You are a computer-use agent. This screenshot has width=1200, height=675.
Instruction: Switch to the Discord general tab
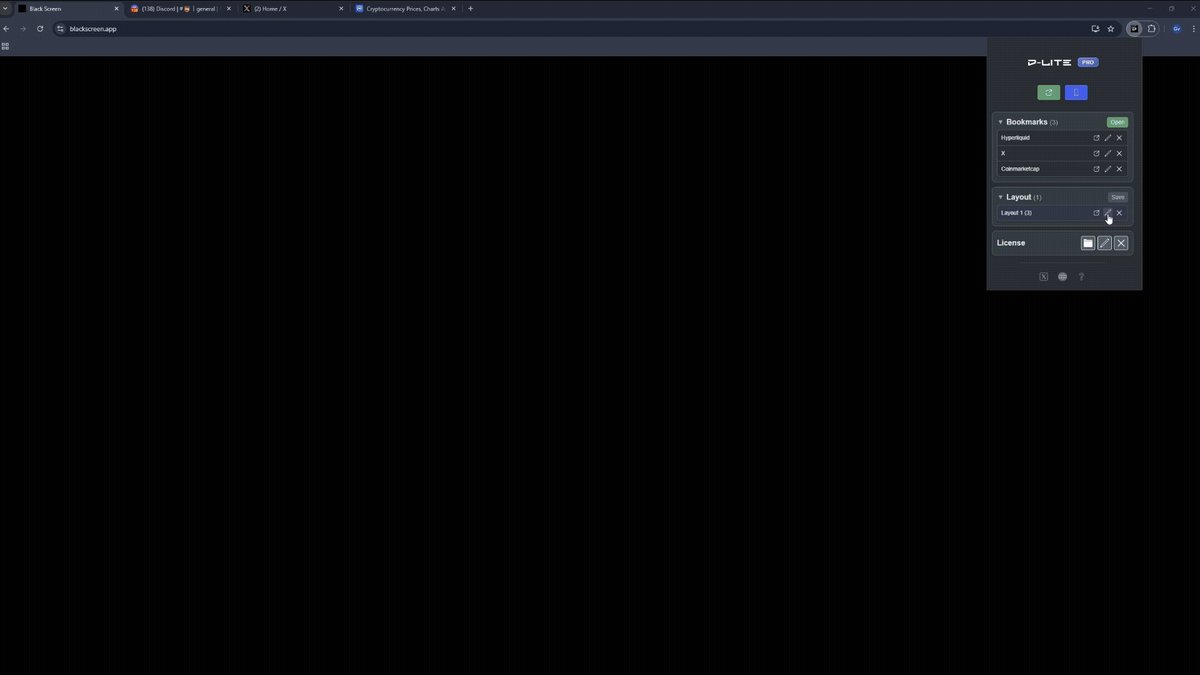click(181, 8)
